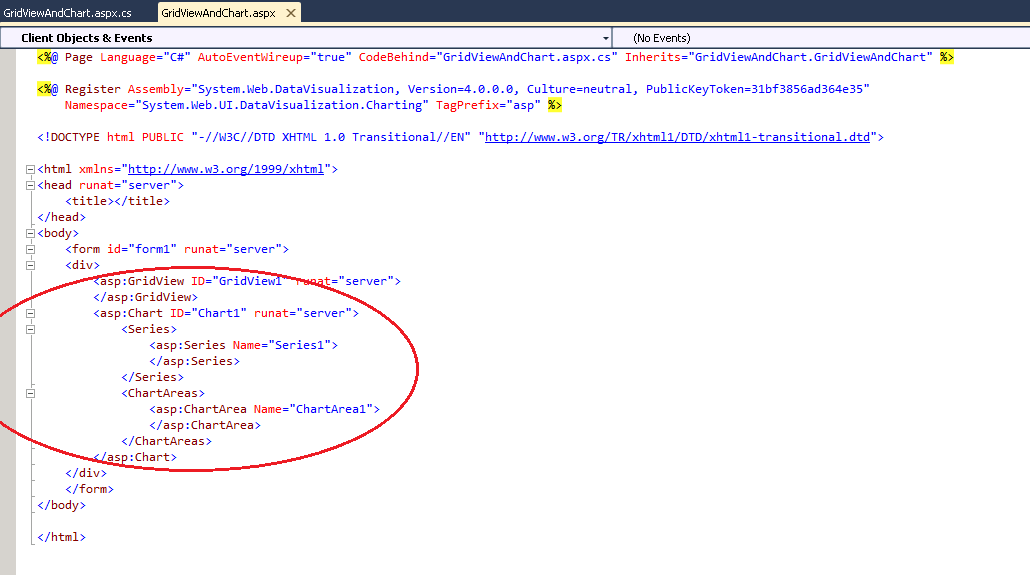Collapse the Series element outline

click(x=30, y=329)
